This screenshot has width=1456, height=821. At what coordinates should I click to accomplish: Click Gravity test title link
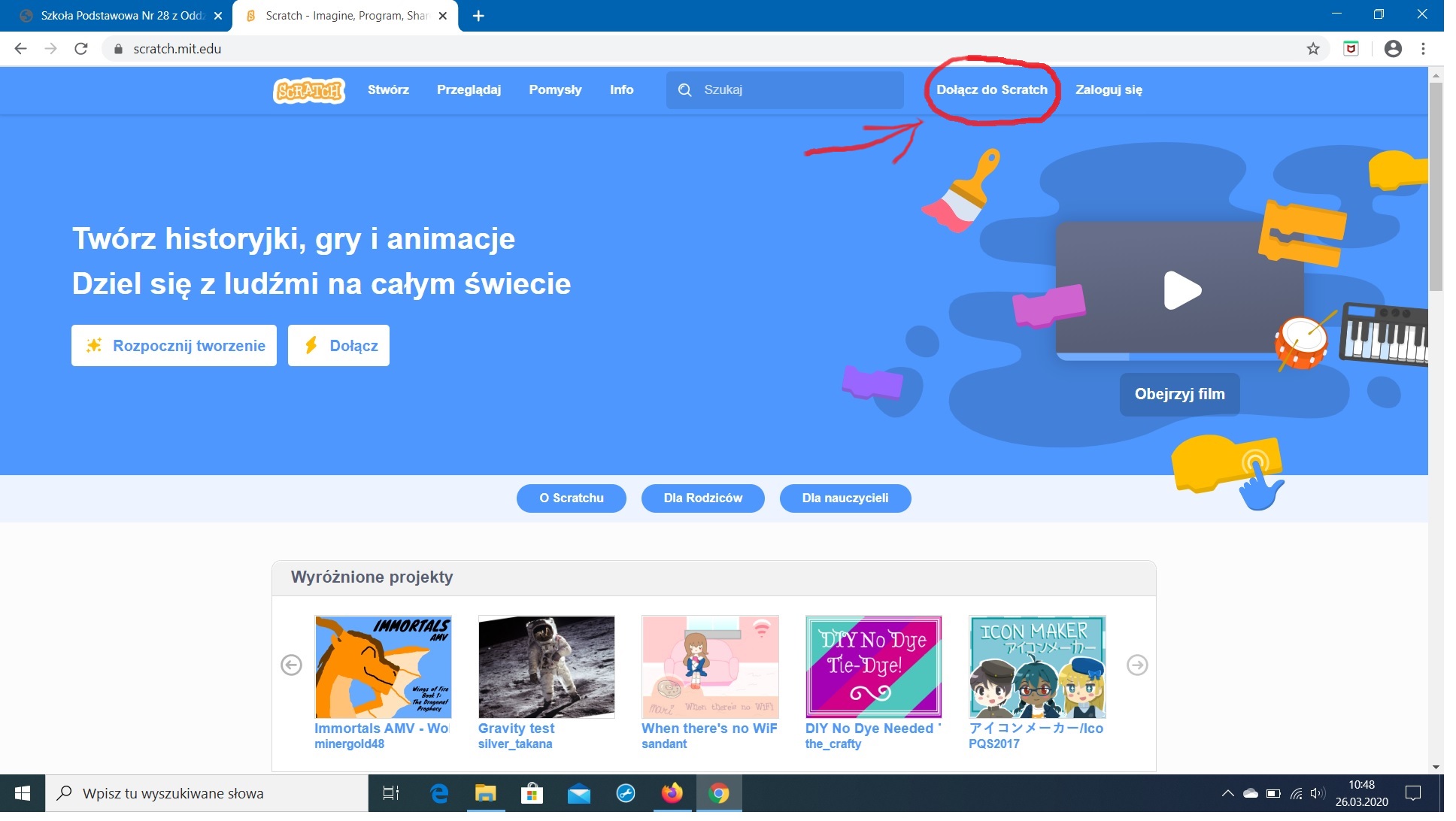coord(516,728)
